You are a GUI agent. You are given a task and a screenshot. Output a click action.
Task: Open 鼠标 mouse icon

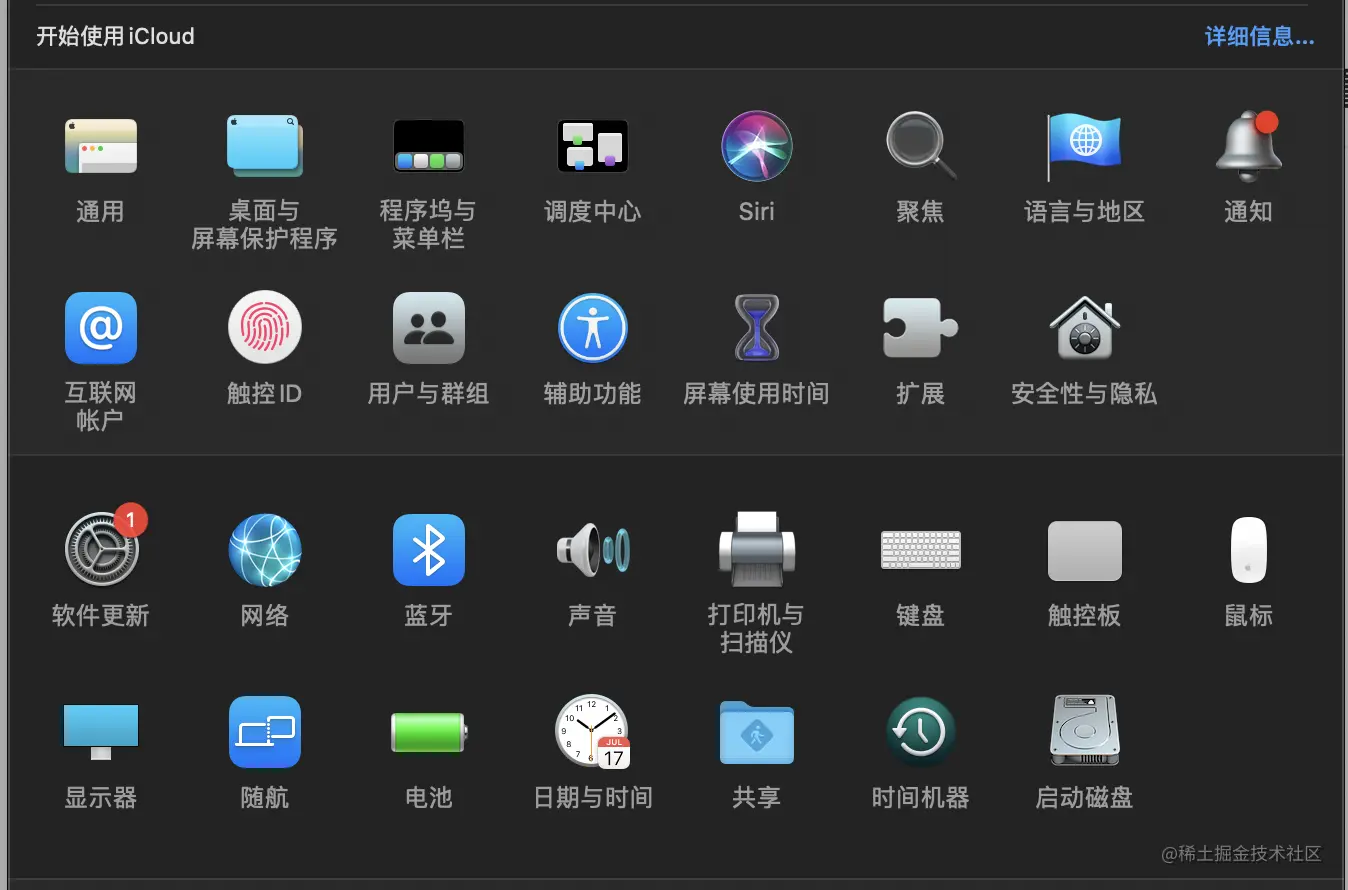(x=1249, y=550)
